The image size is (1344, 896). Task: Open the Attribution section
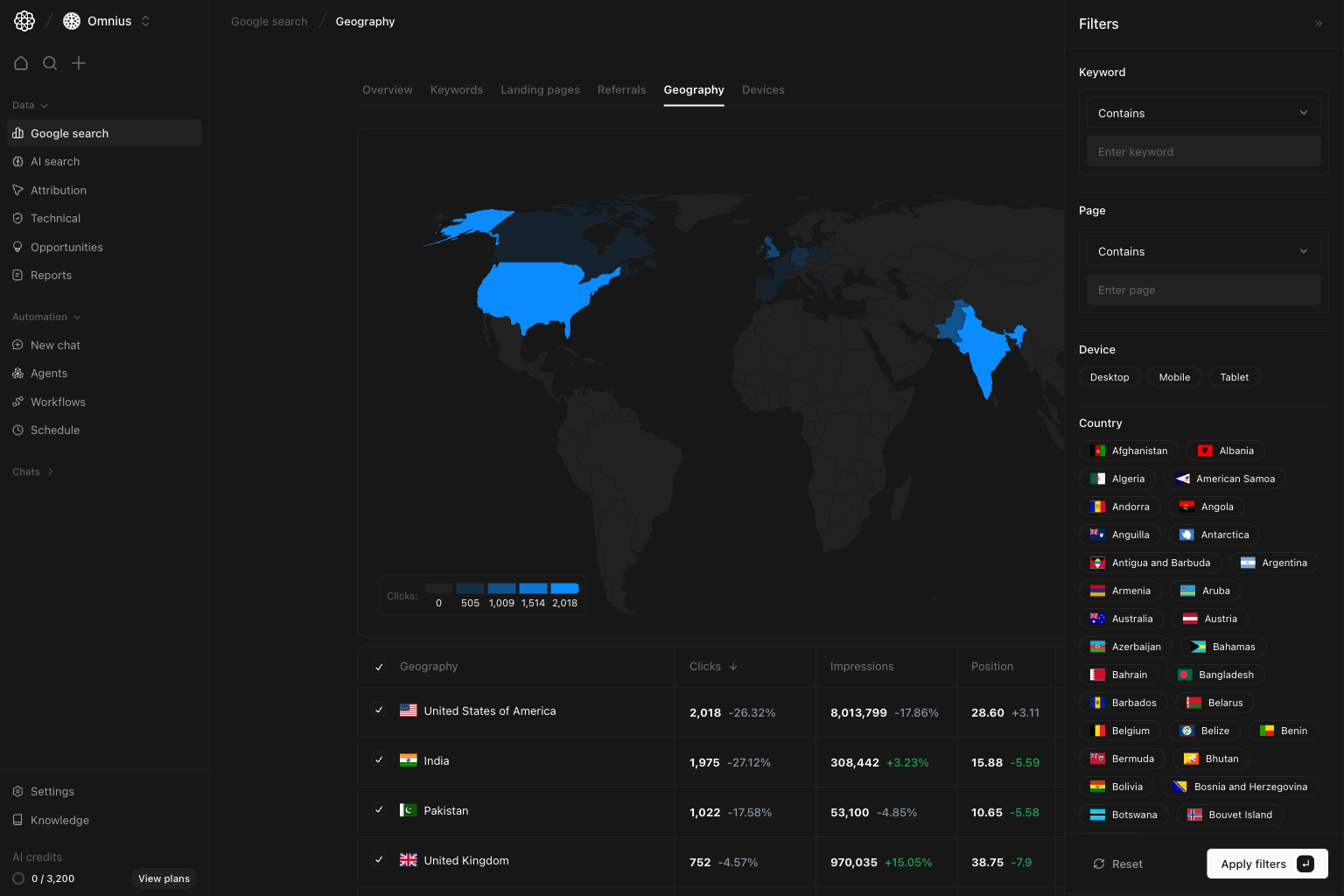point(59,190)
